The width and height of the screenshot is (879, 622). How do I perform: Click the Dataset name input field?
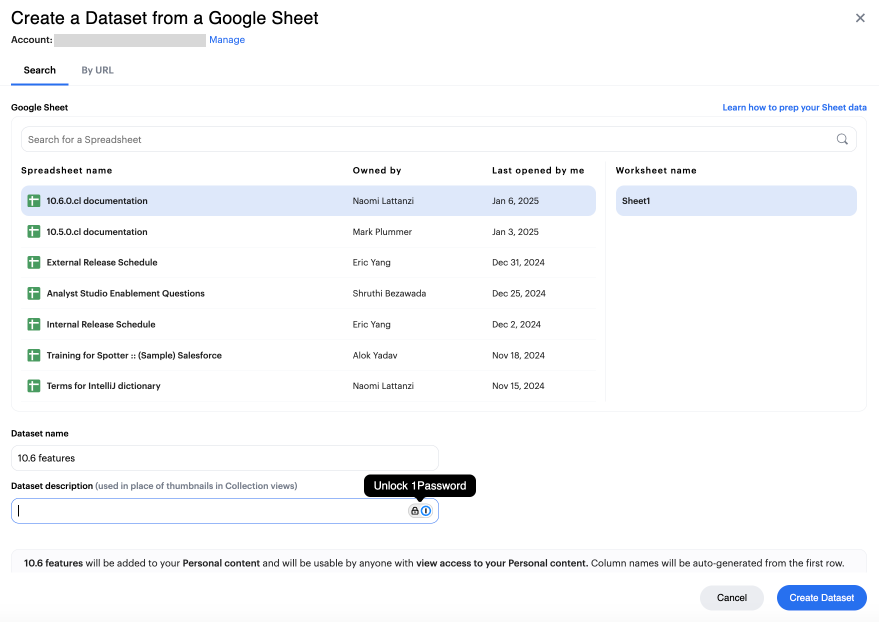225,458
